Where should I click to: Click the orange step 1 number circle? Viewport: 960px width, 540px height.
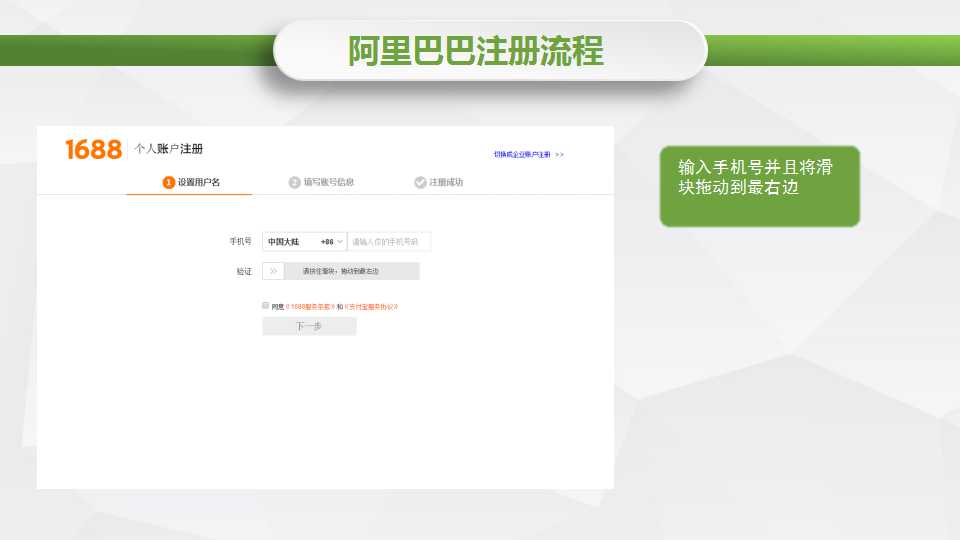169,182
